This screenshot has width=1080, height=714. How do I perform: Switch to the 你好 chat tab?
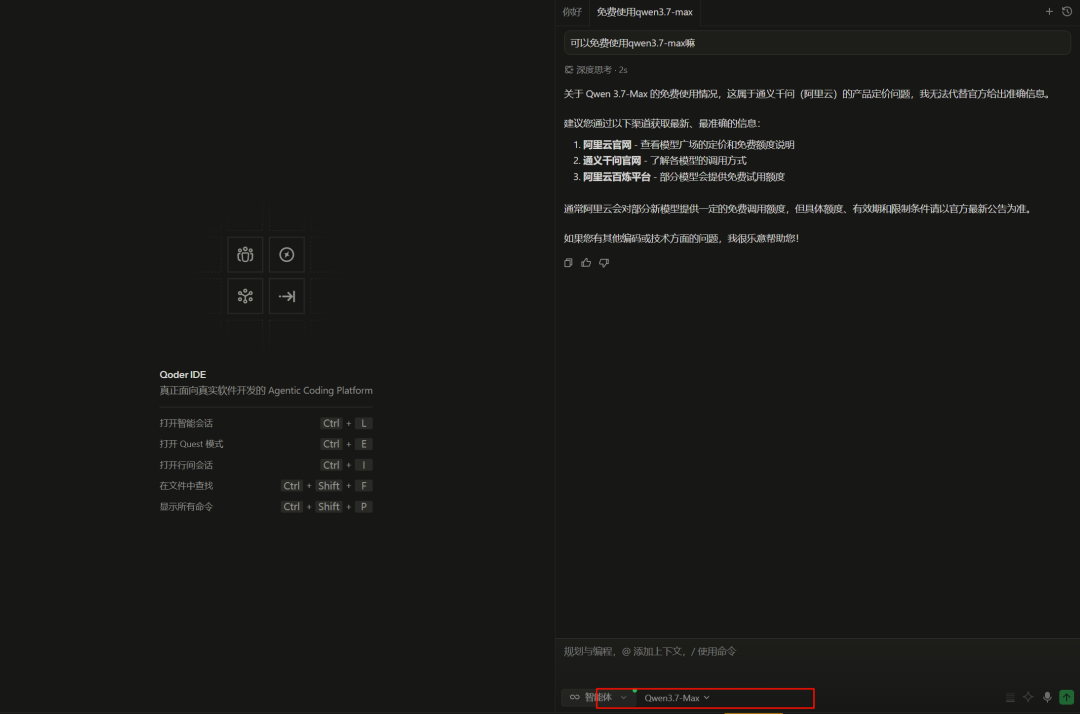(x=572, y=12)
